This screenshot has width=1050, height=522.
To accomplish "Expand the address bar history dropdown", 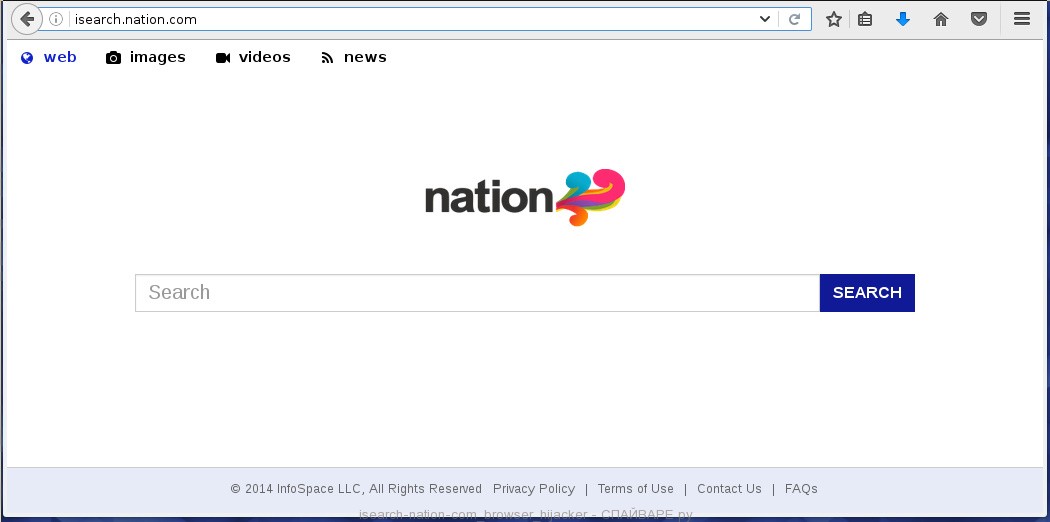I will pyautogui.click(x=765, y=19).
